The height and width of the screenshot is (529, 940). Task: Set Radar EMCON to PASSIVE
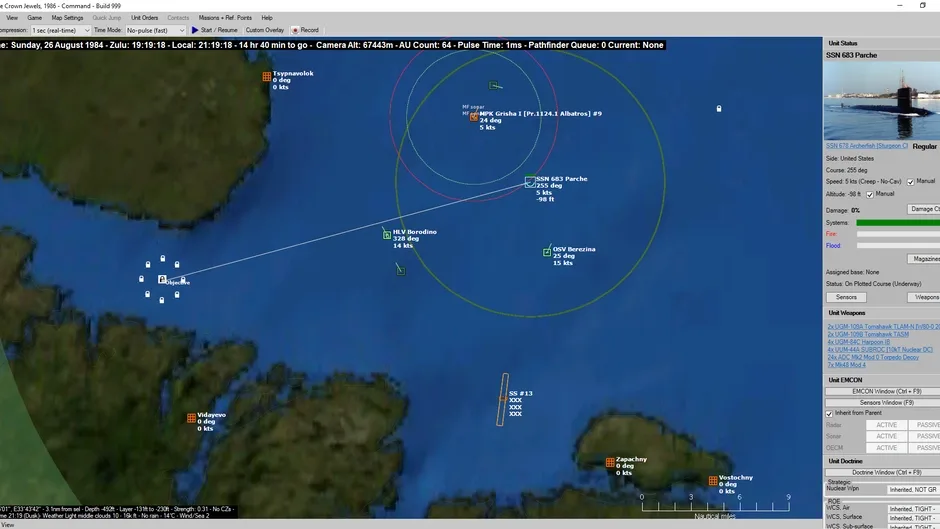(x=924, y=425)
